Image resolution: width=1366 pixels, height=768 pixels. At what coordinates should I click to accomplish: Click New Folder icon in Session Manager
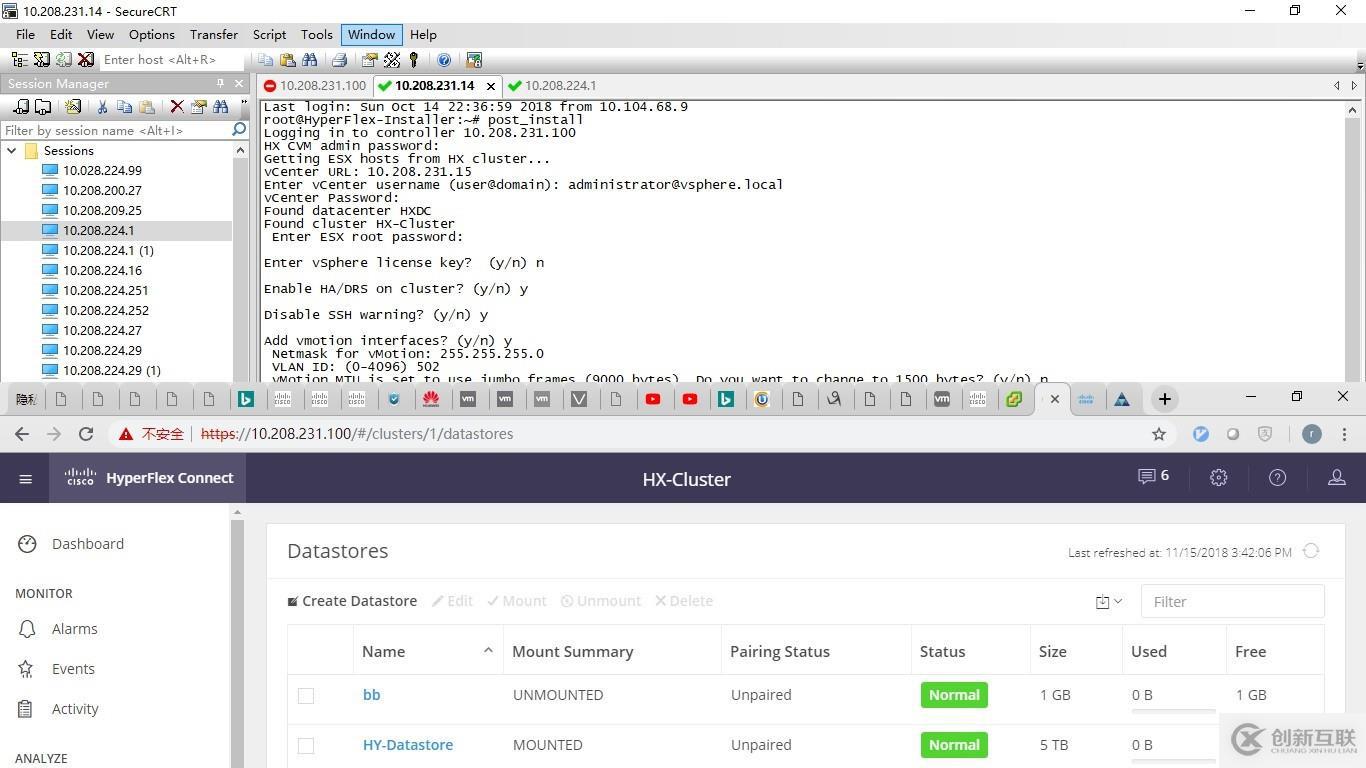tap(43, 106)
